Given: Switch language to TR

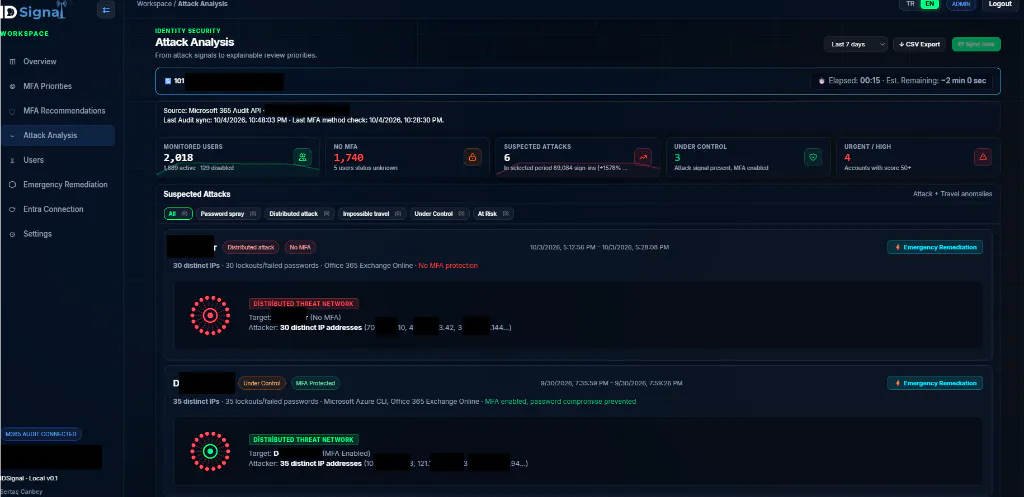Looking at the screenshot, I should pos(910,4).
